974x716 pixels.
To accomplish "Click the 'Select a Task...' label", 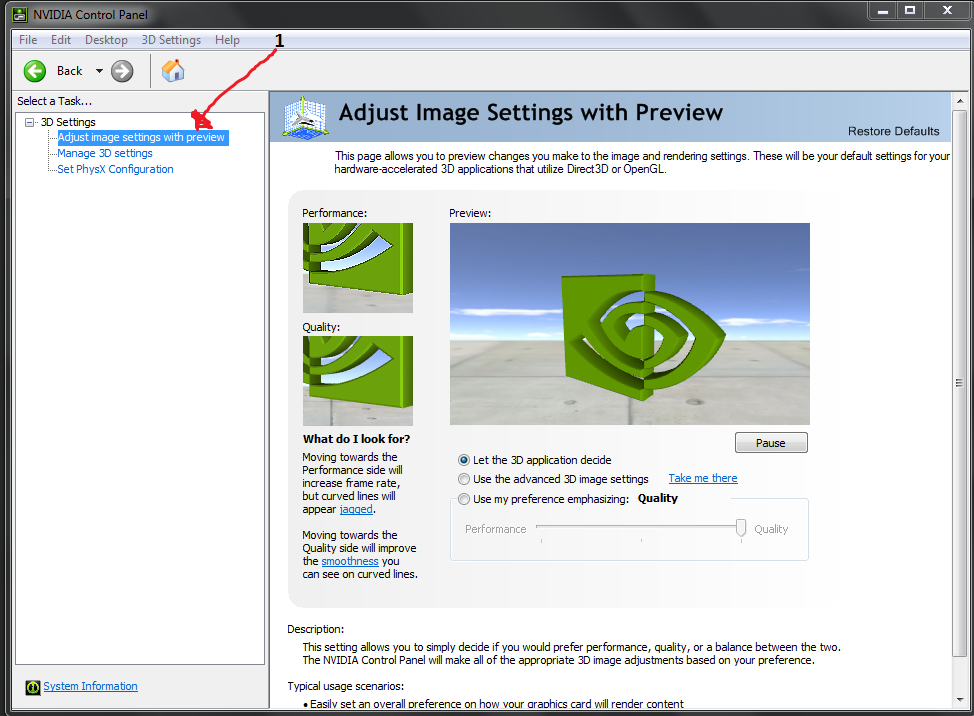I will click(55, 101).
